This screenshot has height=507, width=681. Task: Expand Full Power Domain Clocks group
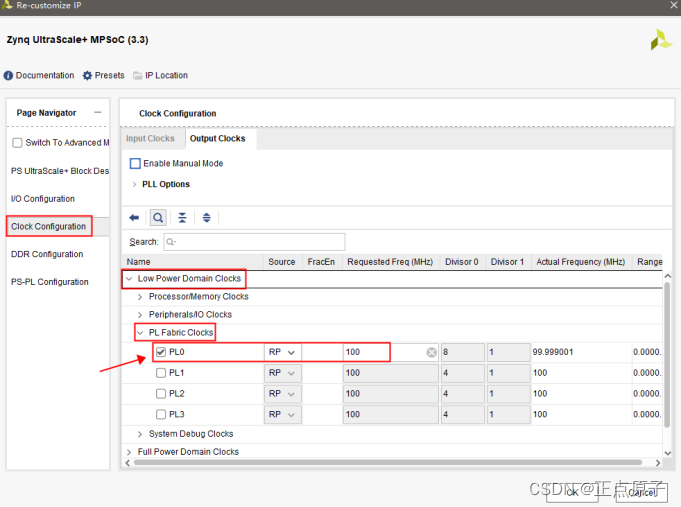(x=129, y=452)
